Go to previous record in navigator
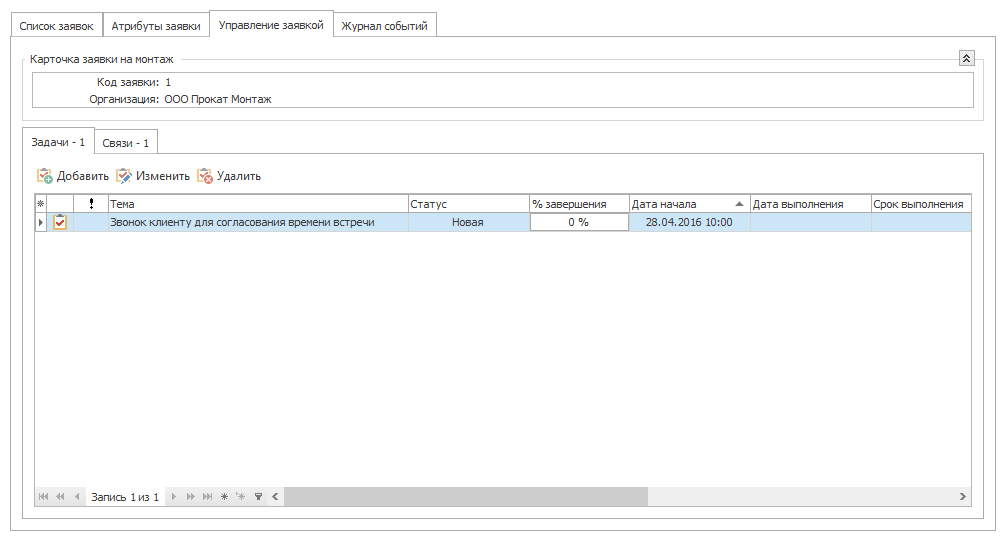This screenshot has width=1006, height=541. pyautogui.click(x=77, y=497)
